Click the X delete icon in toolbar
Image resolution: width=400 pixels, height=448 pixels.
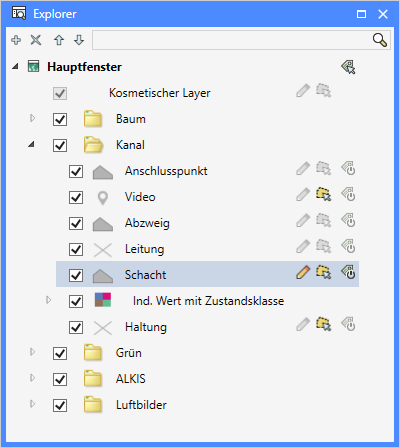click(36, 40)
